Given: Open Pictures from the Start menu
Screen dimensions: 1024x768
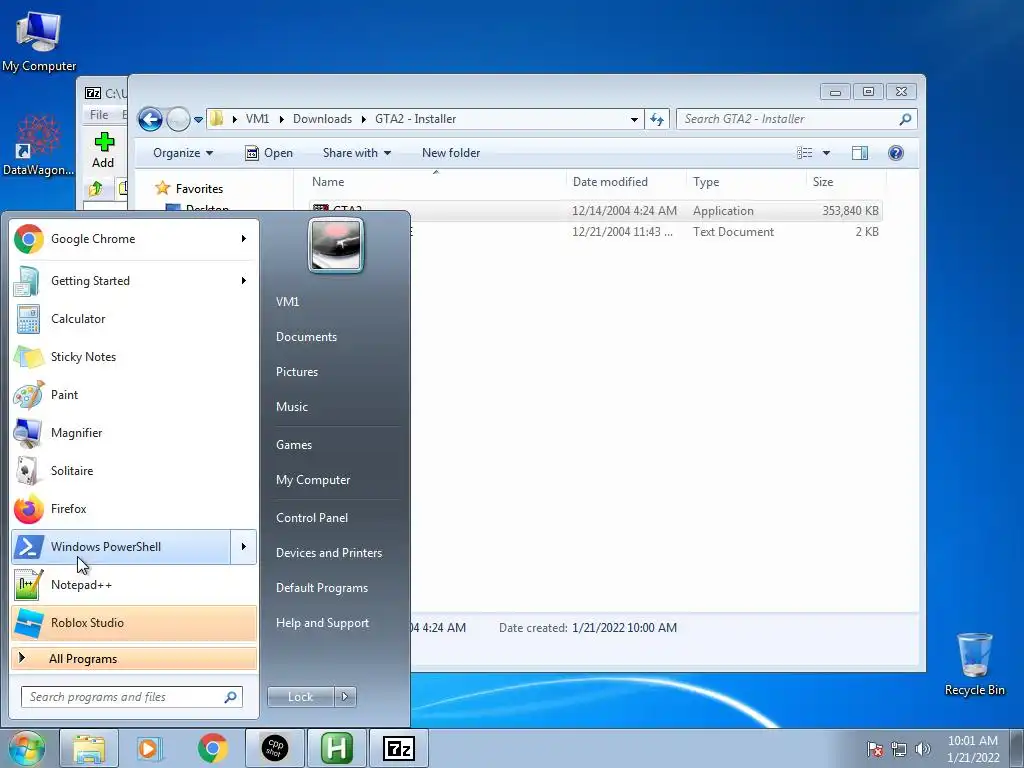Looking at the screenshot, I should (296, 372).
